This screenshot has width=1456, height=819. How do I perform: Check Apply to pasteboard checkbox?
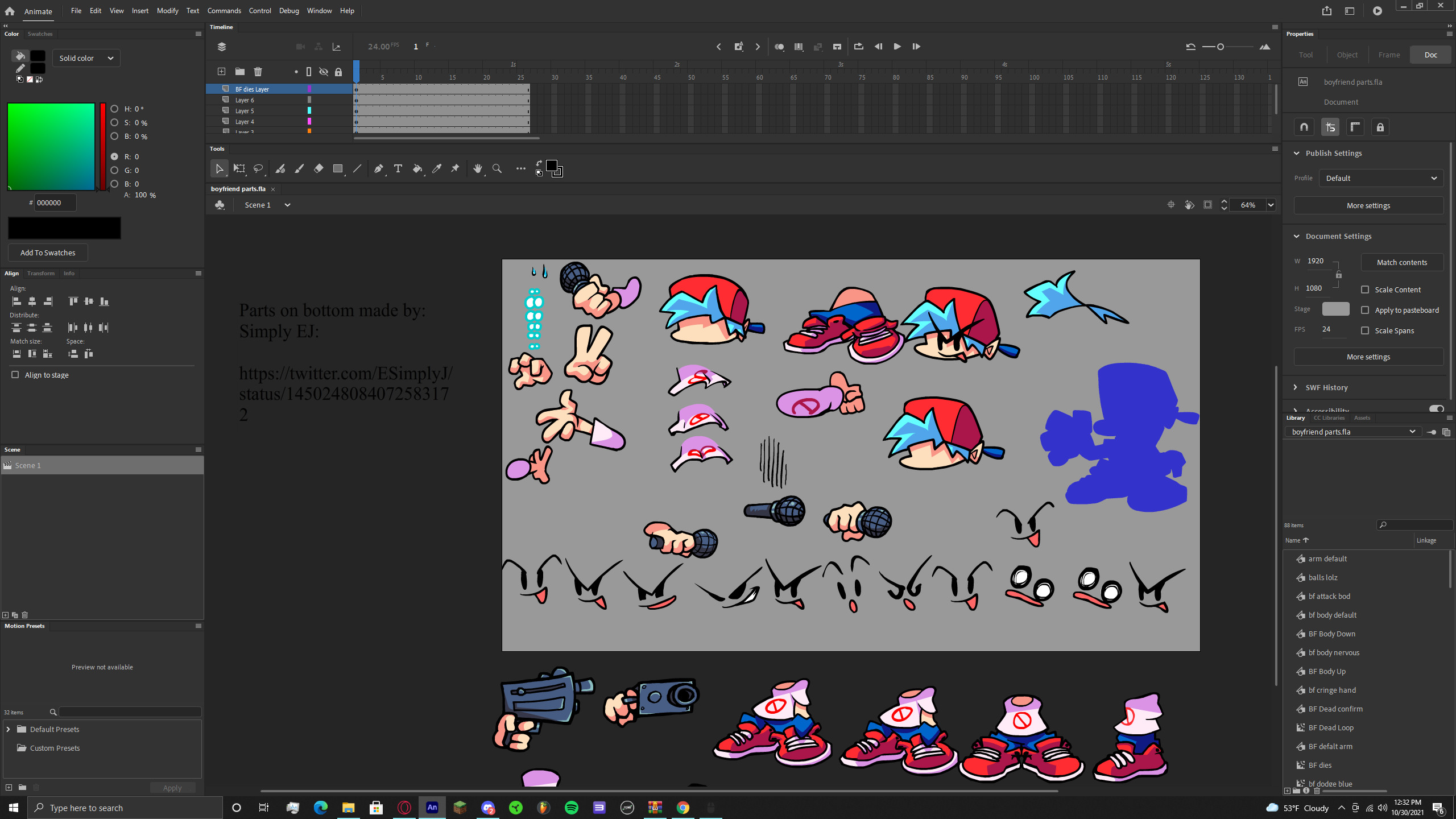click(1365, 310)
